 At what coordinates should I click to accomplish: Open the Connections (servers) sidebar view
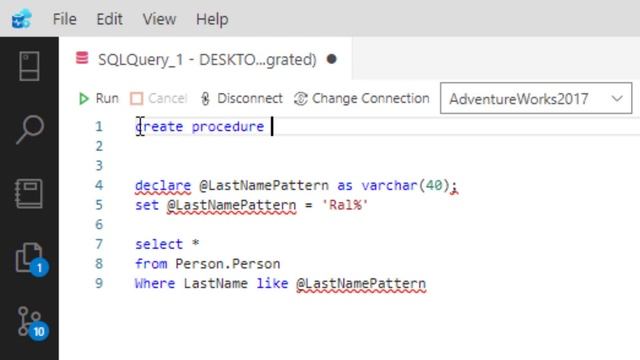[29, 66]
